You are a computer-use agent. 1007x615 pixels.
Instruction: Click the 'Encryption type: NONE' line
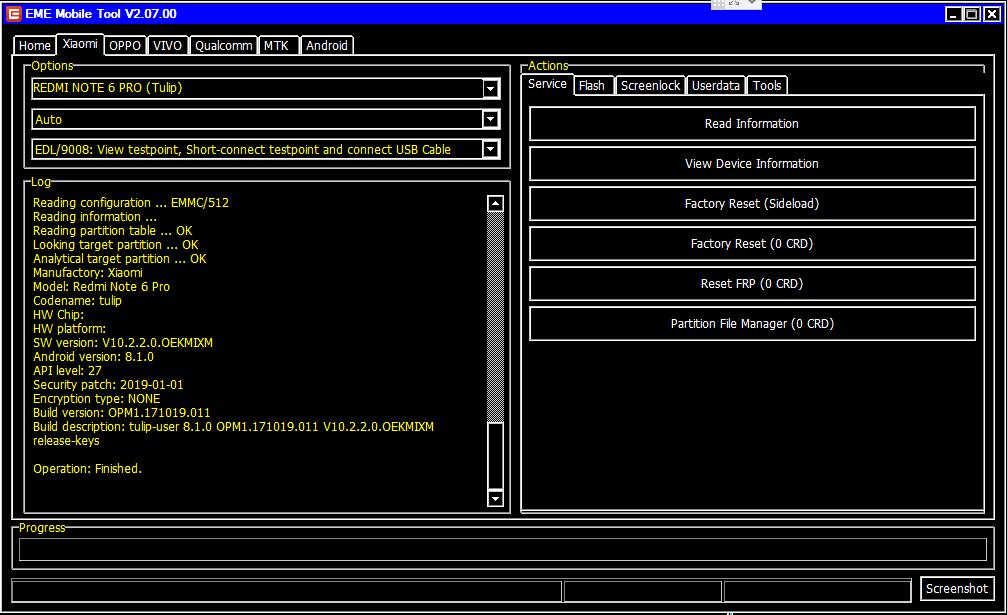click(96, 399)
